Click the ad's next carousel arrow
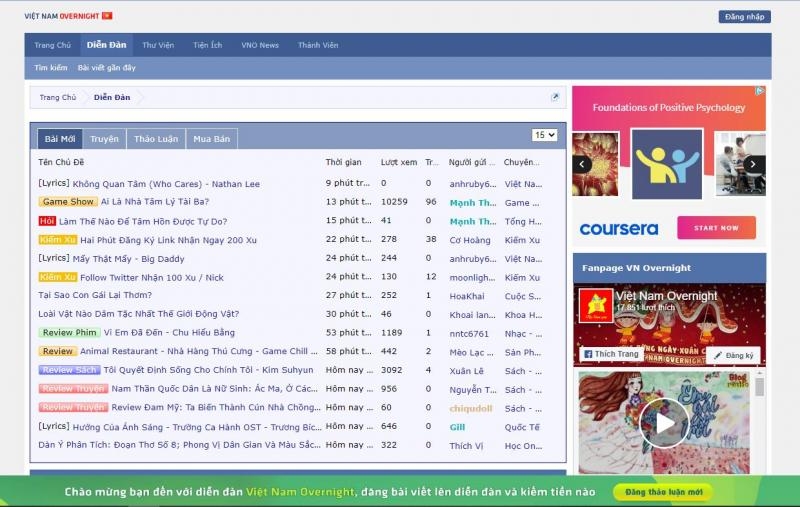 (753, 164)
